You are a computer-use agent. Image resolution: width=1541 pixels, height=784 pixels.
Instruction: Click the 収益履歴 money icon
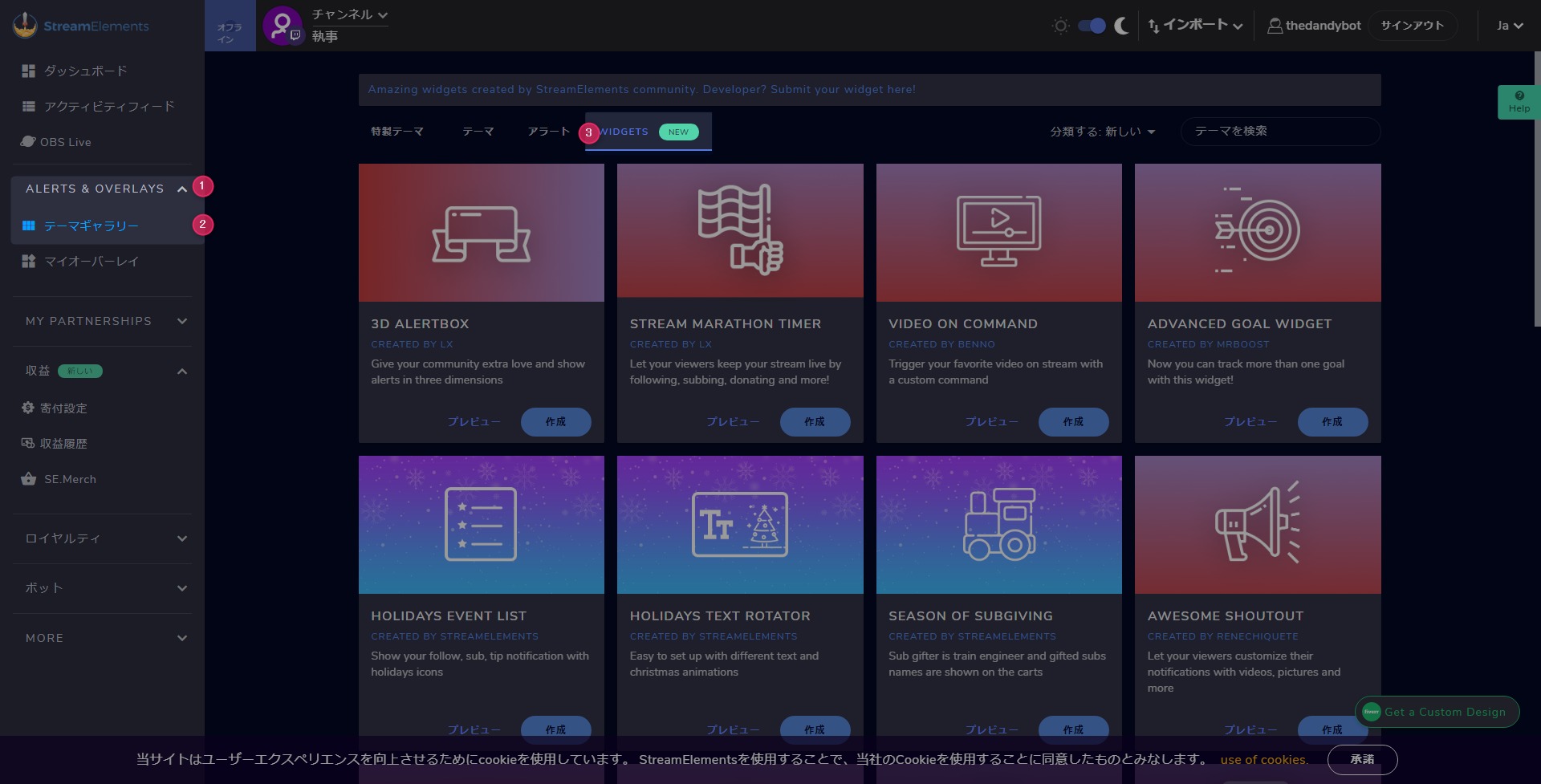[x=28, y=443]
